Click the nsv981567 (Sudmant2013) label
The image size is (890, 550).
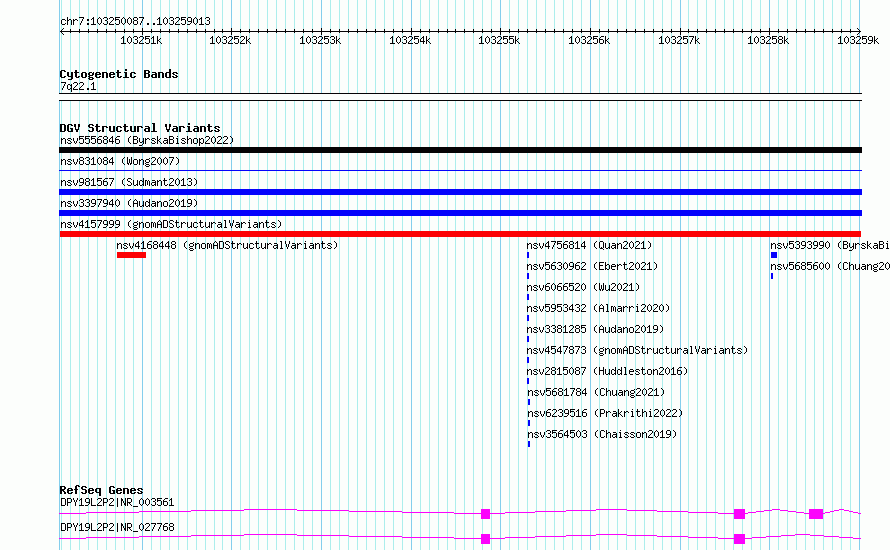click(x=129, y=182)
